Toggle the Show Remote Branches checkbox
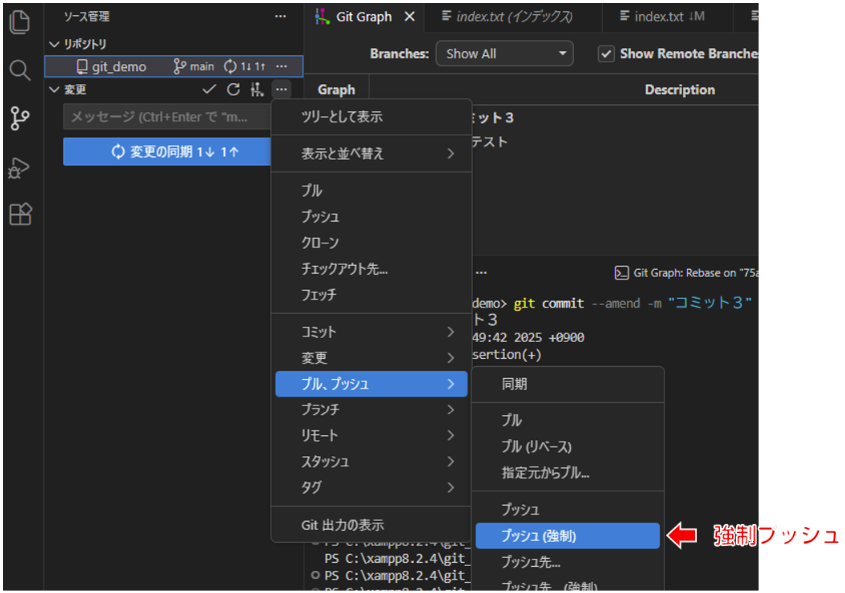 (x=606, y=54)
